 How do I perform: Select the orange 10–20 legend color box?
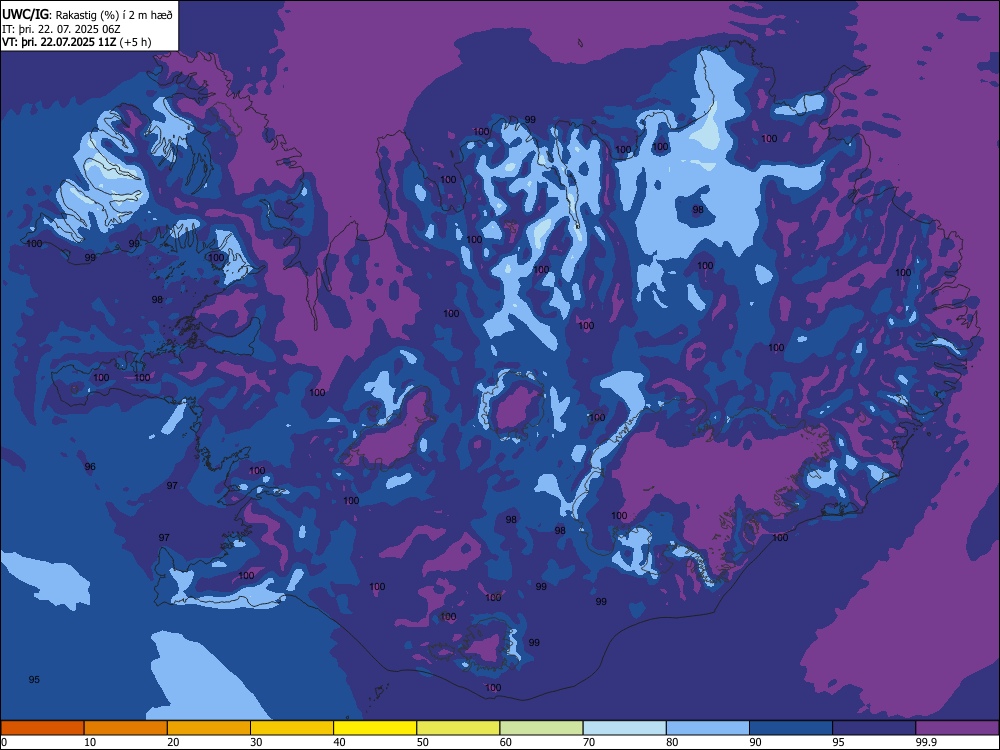(x=126, y=728)
